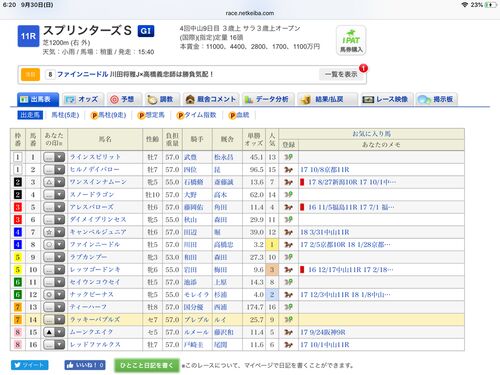Click the ひとこと日記を書く button
The height and width of the screenshot is (375, 500).
tap(147, 365)
